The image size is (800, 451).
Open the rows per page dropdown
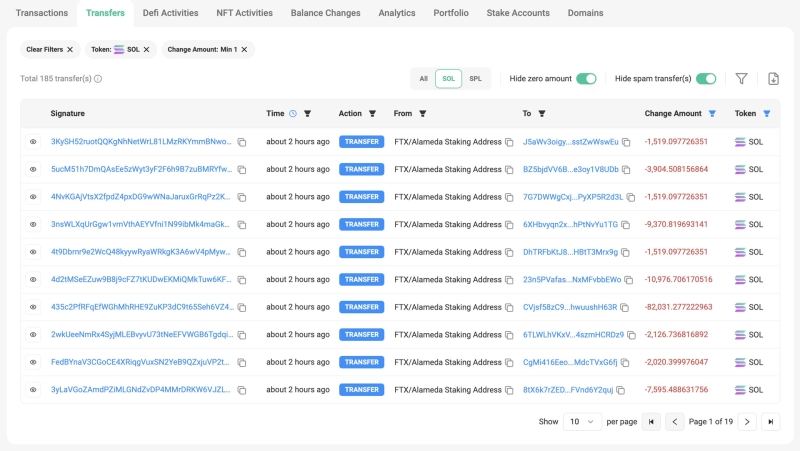click(580, 422)
